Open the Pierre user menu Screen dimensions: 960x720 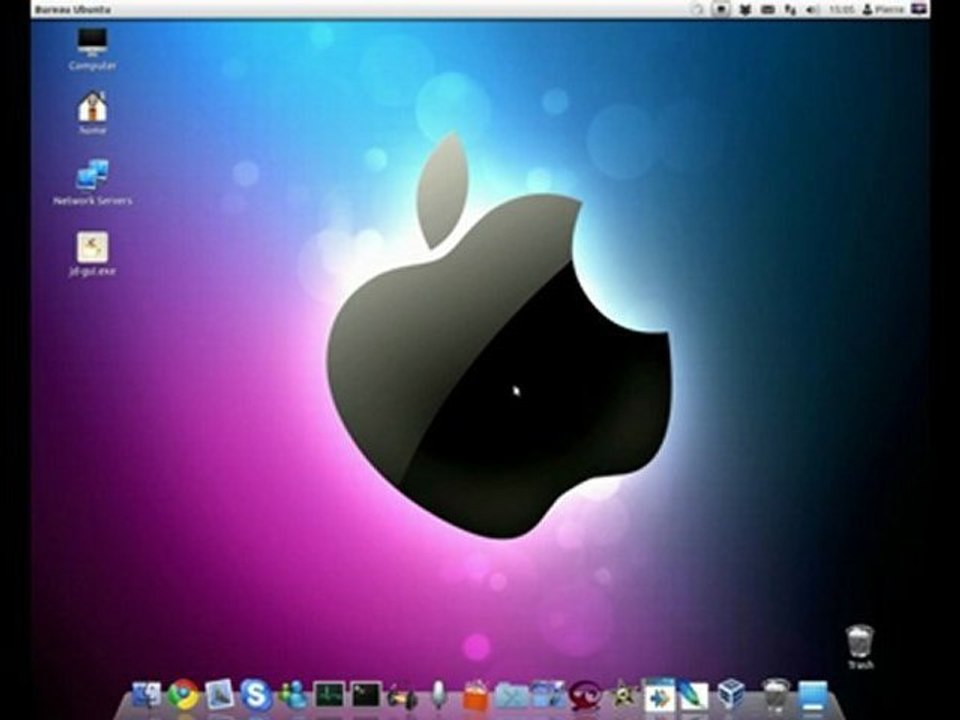point(882,9)
